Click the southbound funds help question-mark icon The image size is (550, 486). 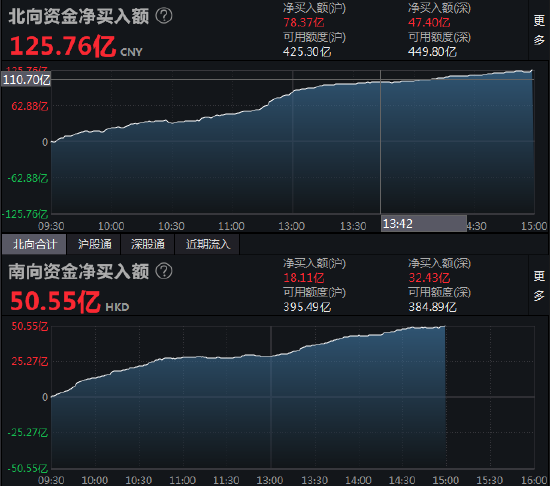[x=164, y=271]
